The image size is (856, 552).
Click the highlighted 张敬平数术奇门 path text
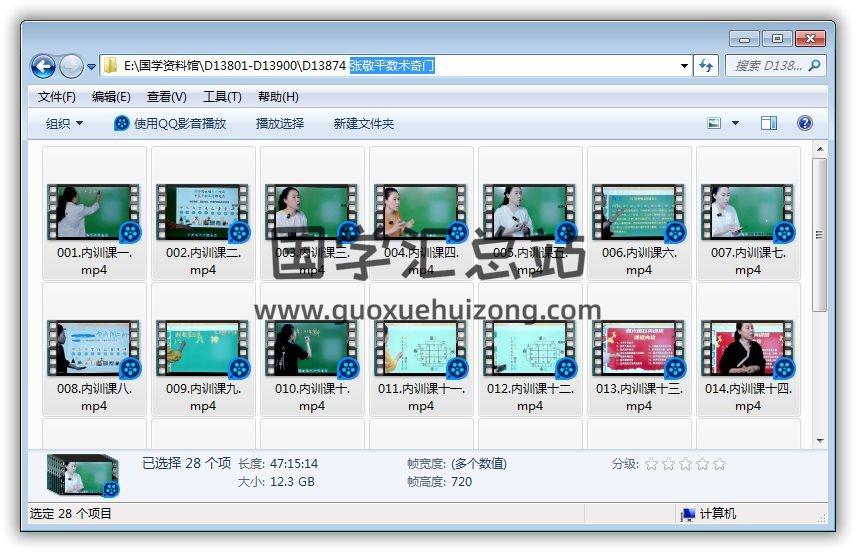[392, 66]
